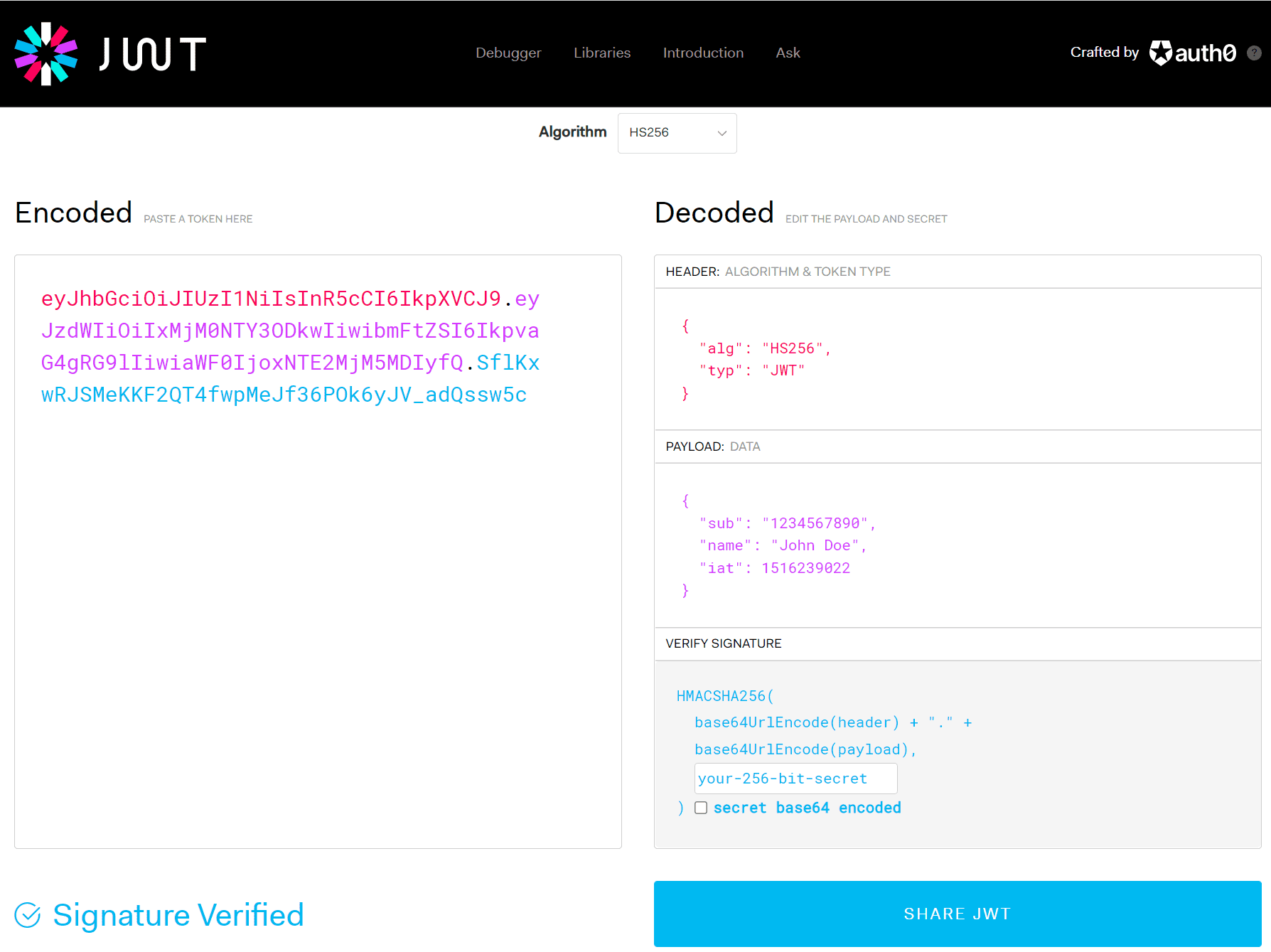Focus the your-256-bit-secret input field
Screen dimensions: 1271x952
[795, 779]
